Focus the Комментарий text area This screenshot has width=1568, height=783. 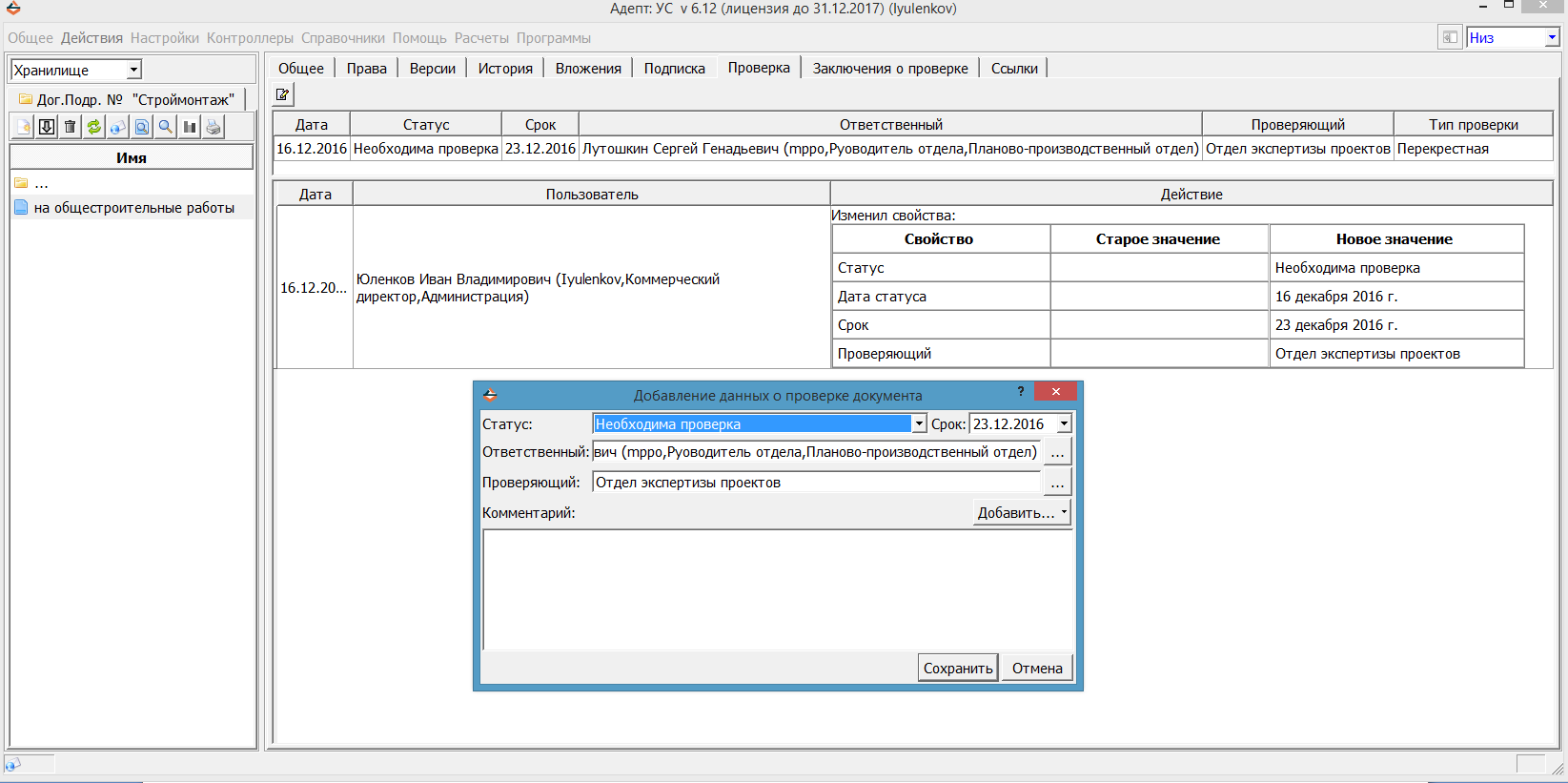[x=778, y=589]
